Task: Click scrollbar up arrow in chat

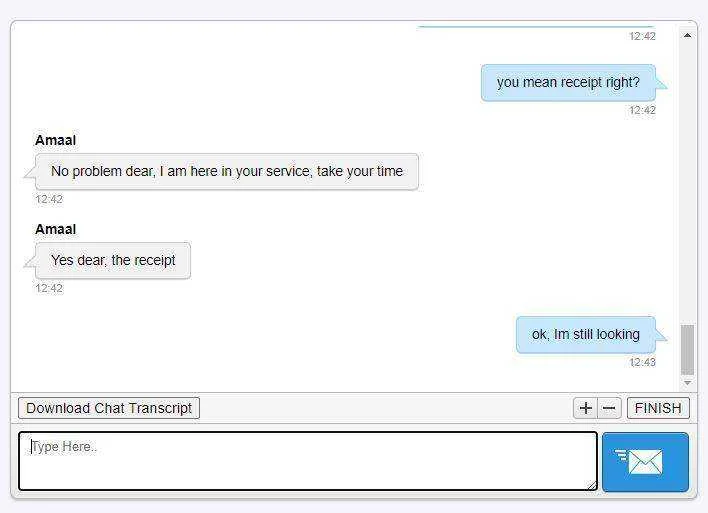Action: (687, 35)
